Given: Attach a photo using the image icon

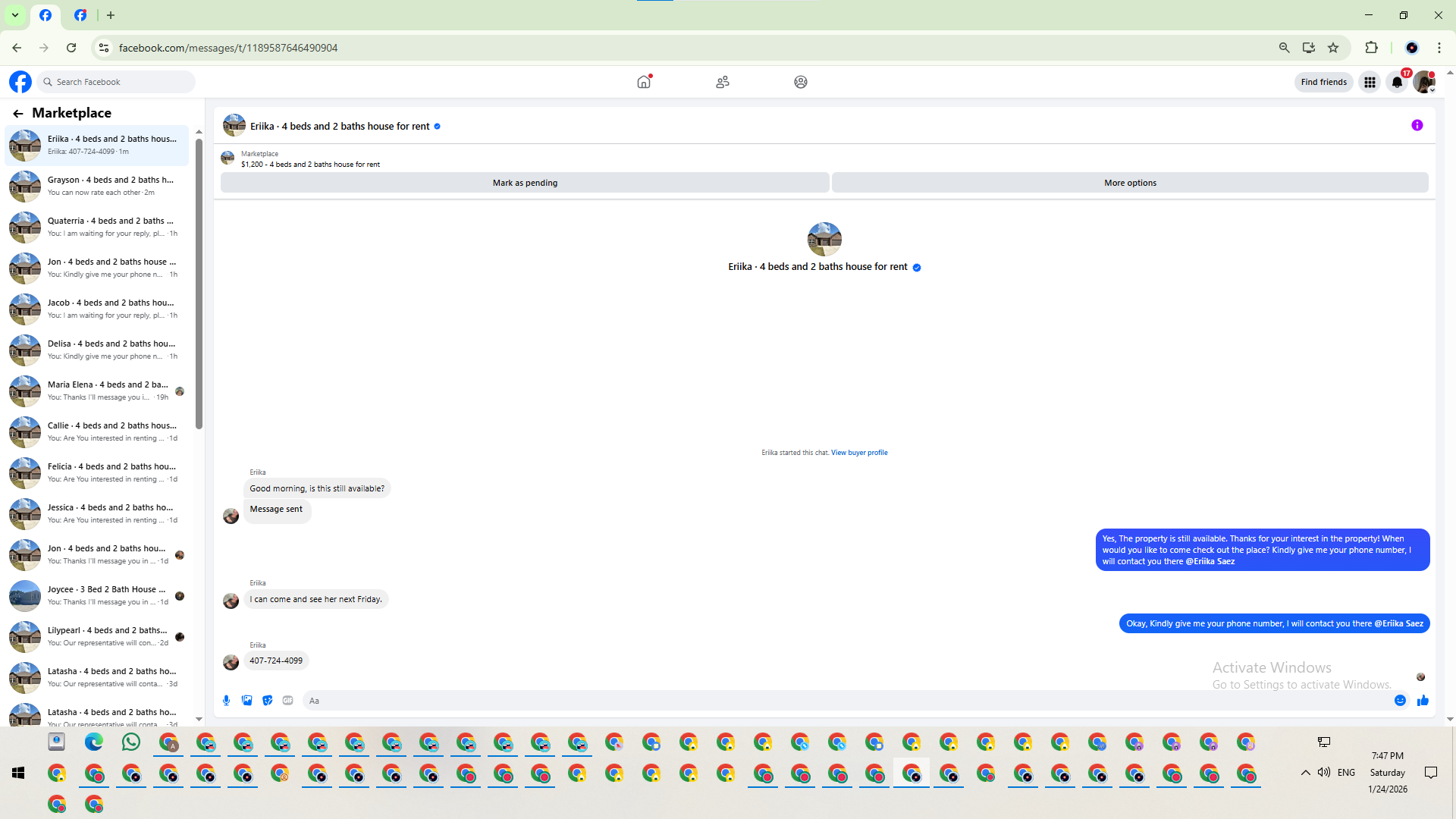Looking at the screenshot, I should [x=246, y=701].
